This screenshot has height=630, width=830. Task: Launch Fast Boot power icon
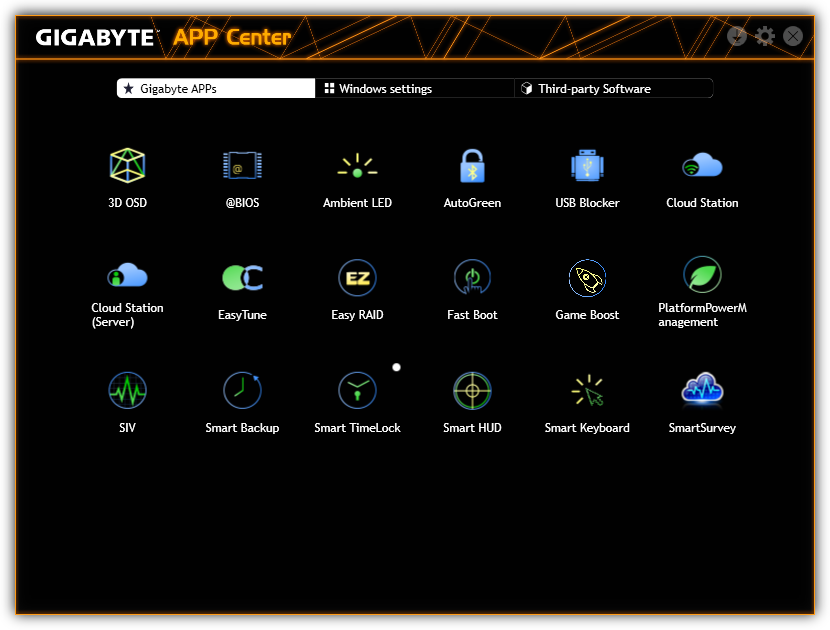pyautogui.click(x=472, y=277)
